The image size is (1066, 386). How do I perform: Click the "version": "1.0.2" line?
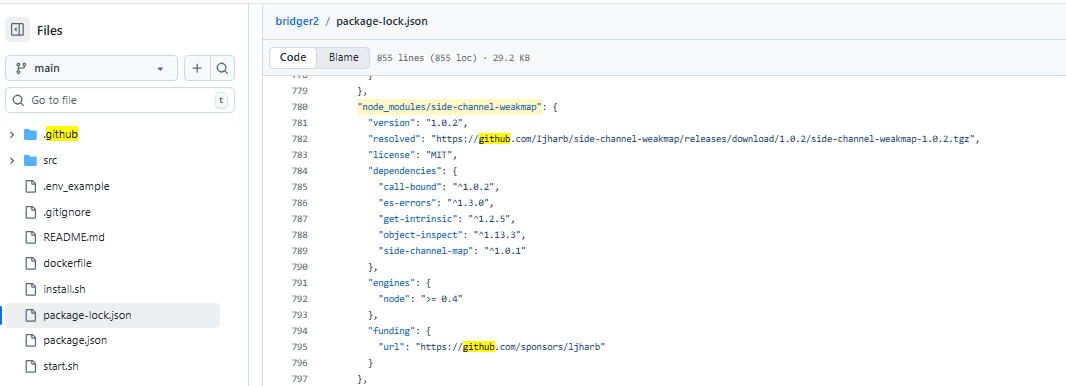(x=417, y=123)
